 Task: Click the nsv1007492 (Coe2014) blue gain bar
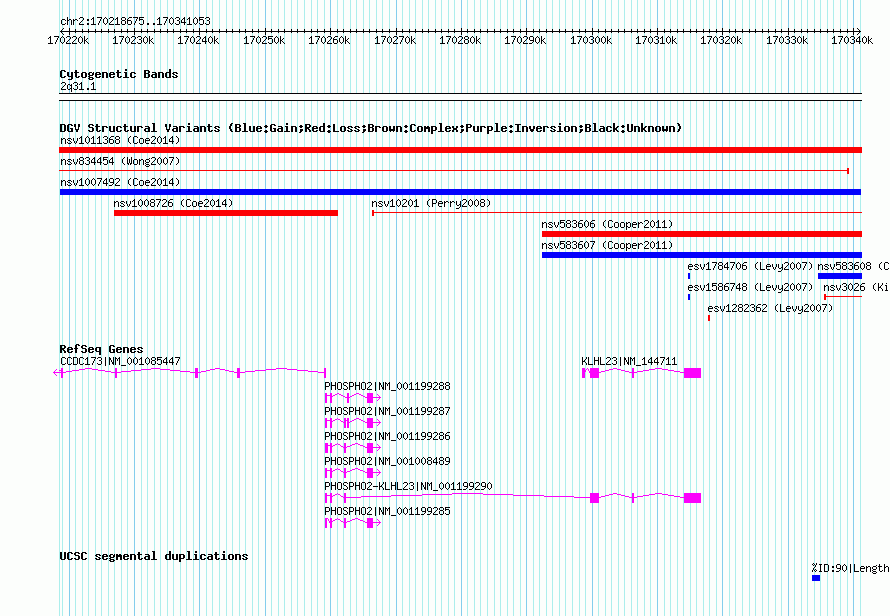[x=460, y=192]
